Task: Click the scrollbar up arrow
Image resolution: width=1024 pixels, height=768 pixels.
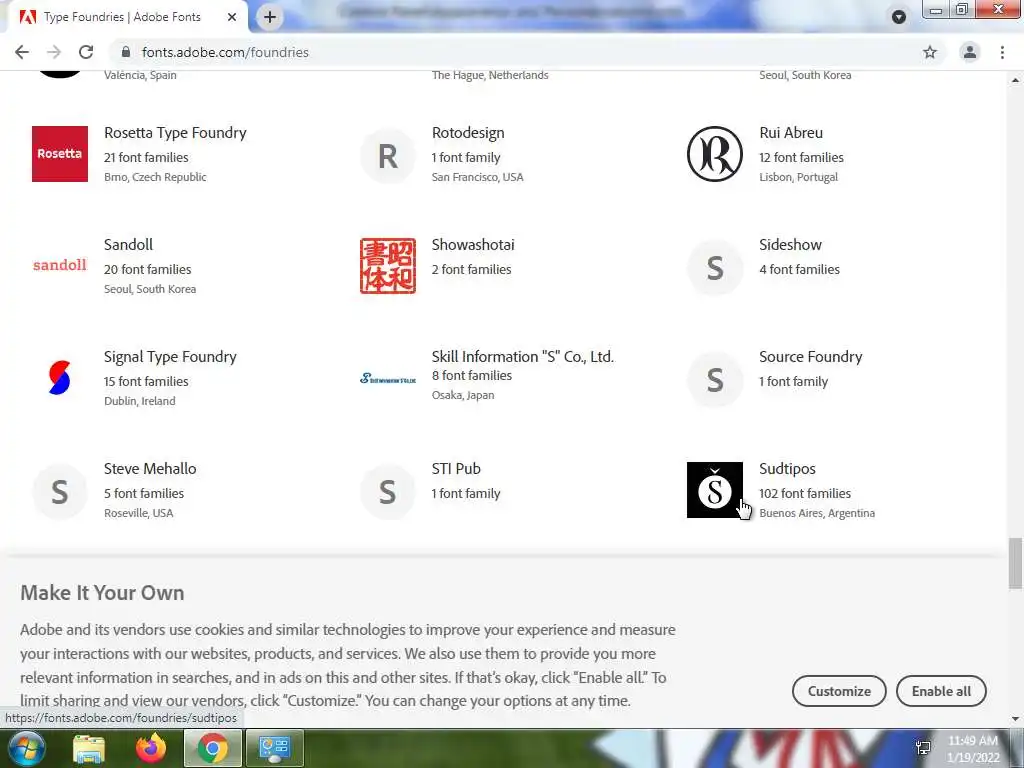Action: (1015, 80)
